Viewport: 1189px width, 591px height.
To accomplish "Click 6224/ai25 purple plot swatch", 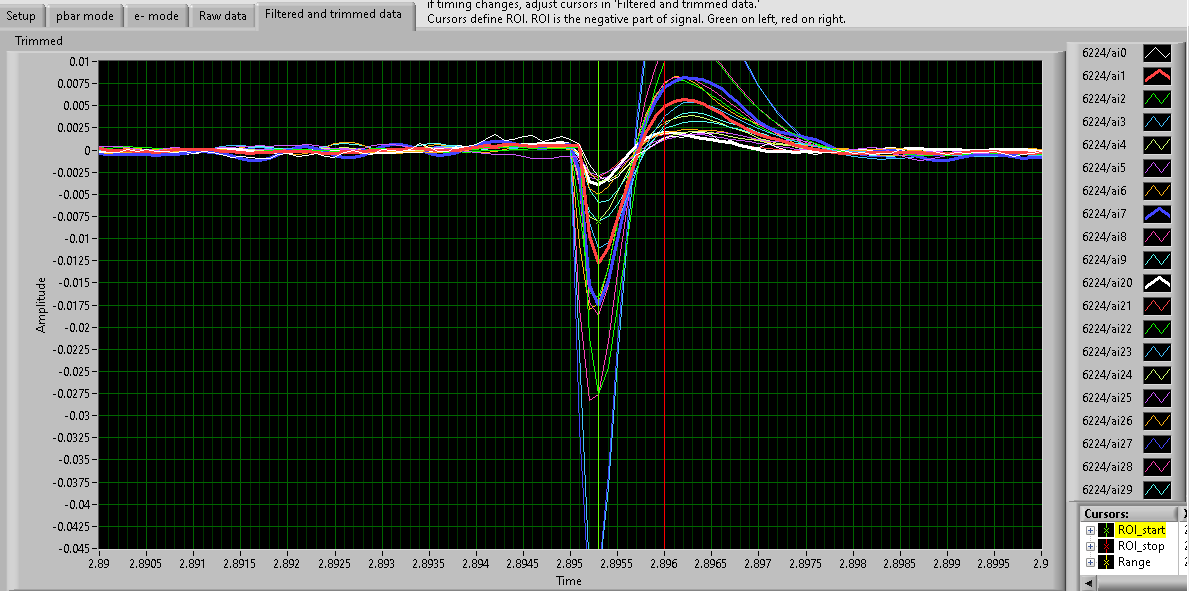I will pyautogui.click(x=1157, y=398).
